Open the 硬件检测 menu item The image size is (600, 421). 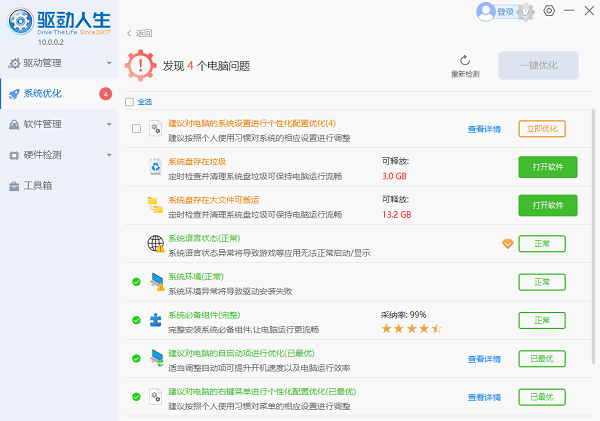tap(59, 155)
